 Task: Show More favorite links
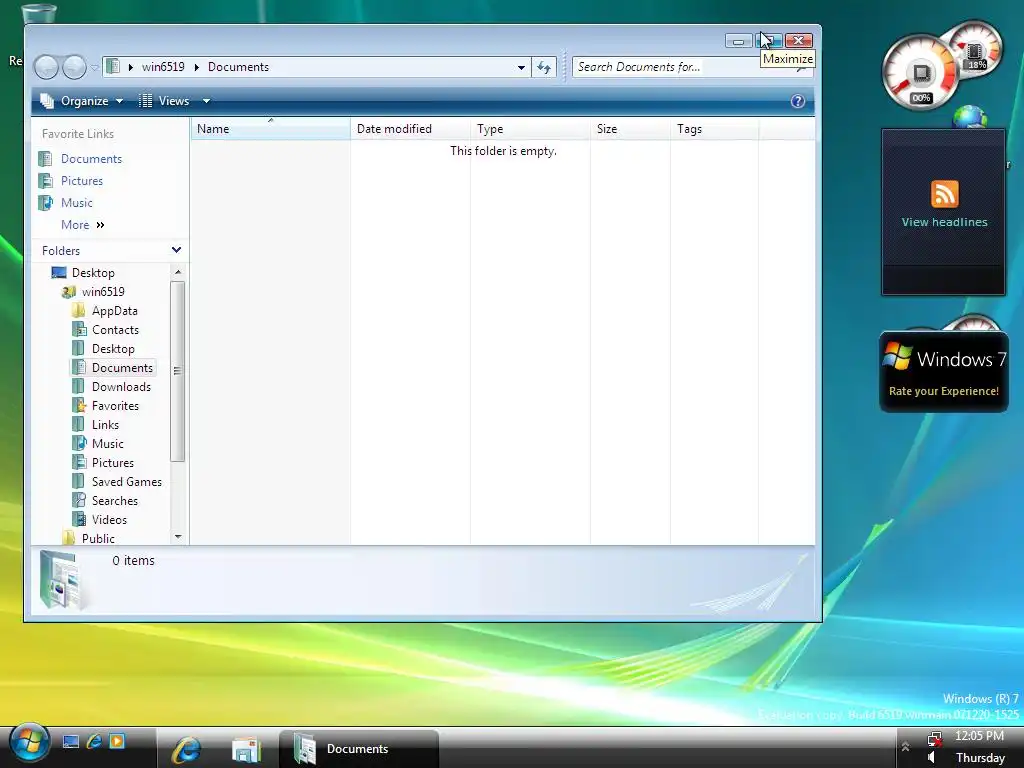(82, 225)
